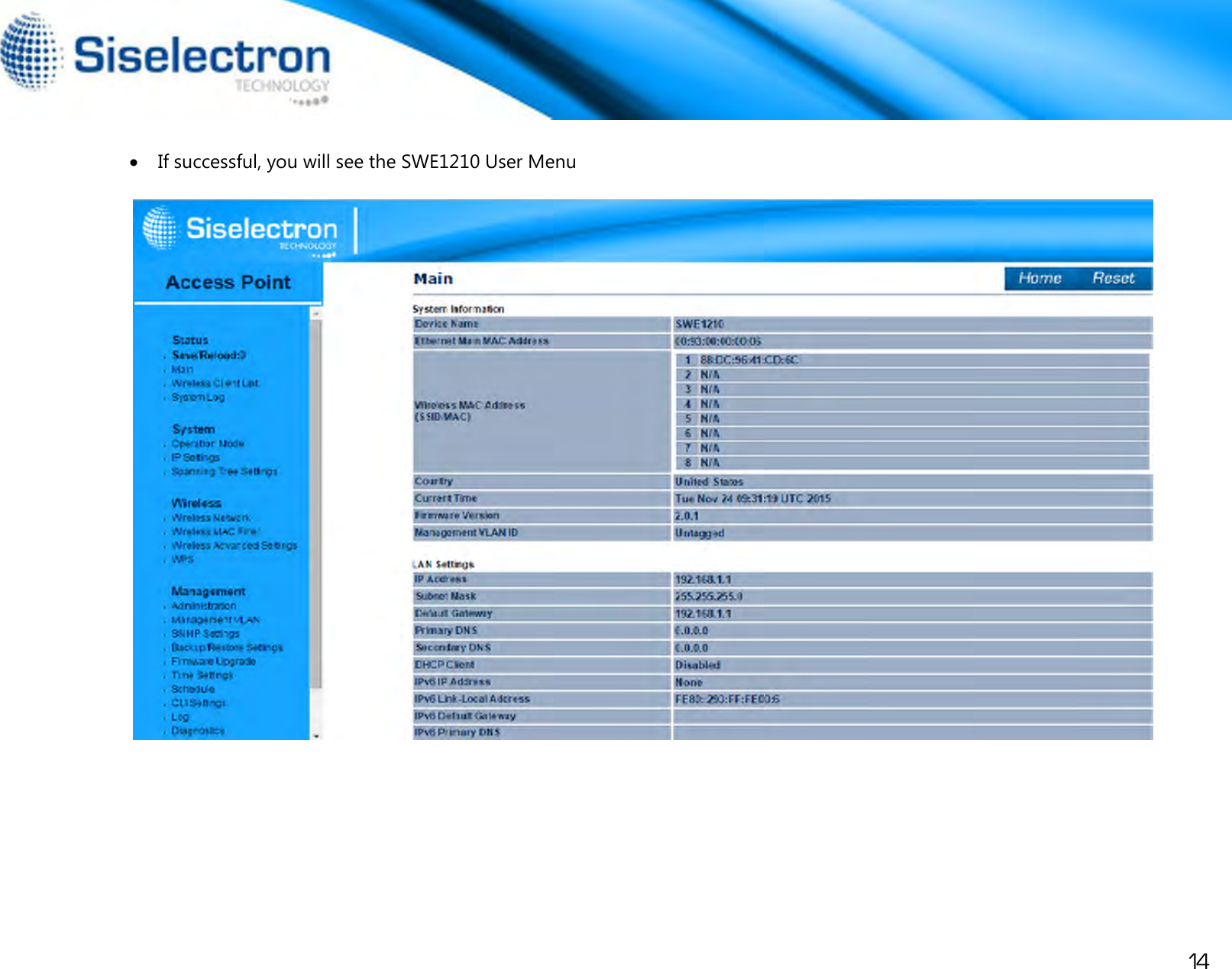The width and height of the screenshot is (1232, 969).
Task: Open Backup/Restore Settings
Action: pos(227,648)
